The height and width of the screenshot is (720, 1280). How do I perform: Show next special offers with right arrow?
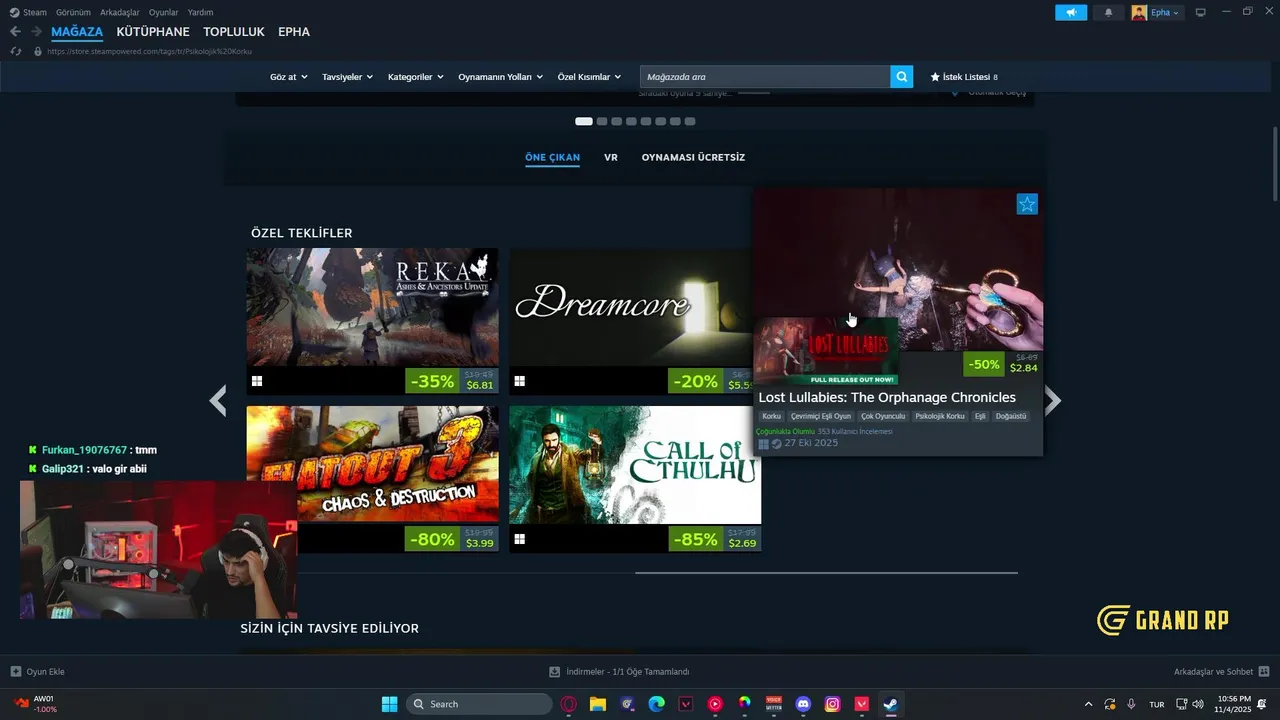tap(1053, 401)
